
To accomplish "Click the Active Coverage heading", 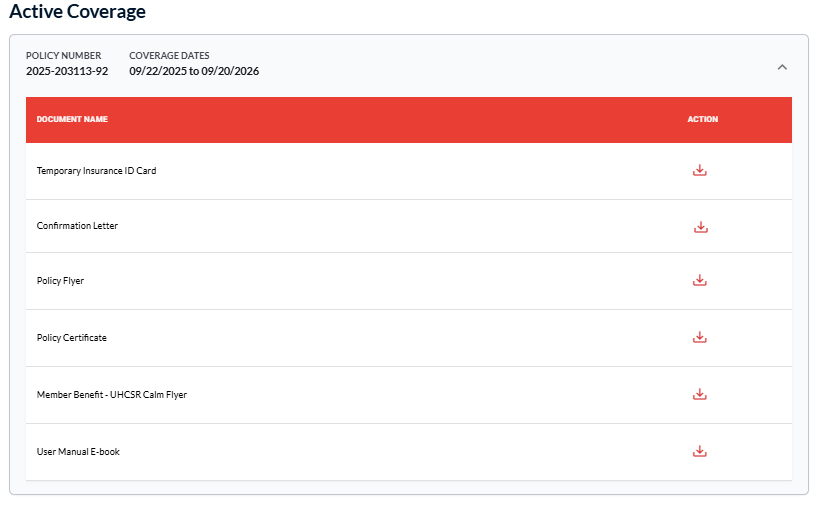I will tap(78, 11).
